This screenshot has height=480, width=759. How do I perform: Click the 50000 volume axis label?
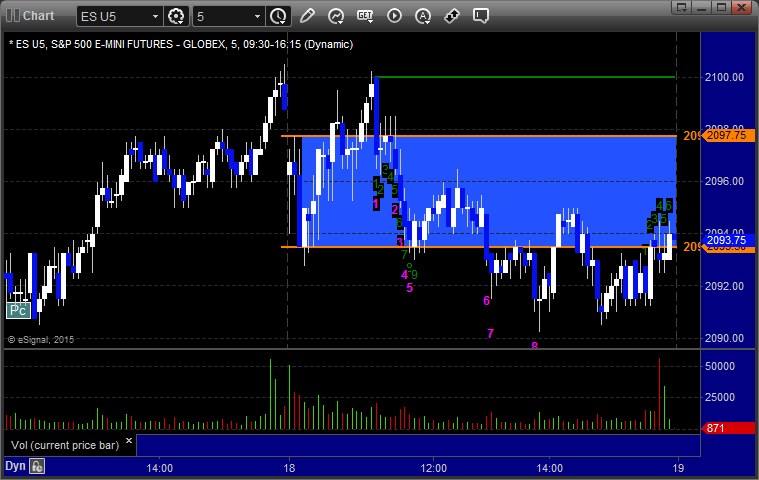pyautogui.click(x=720, y=366)
